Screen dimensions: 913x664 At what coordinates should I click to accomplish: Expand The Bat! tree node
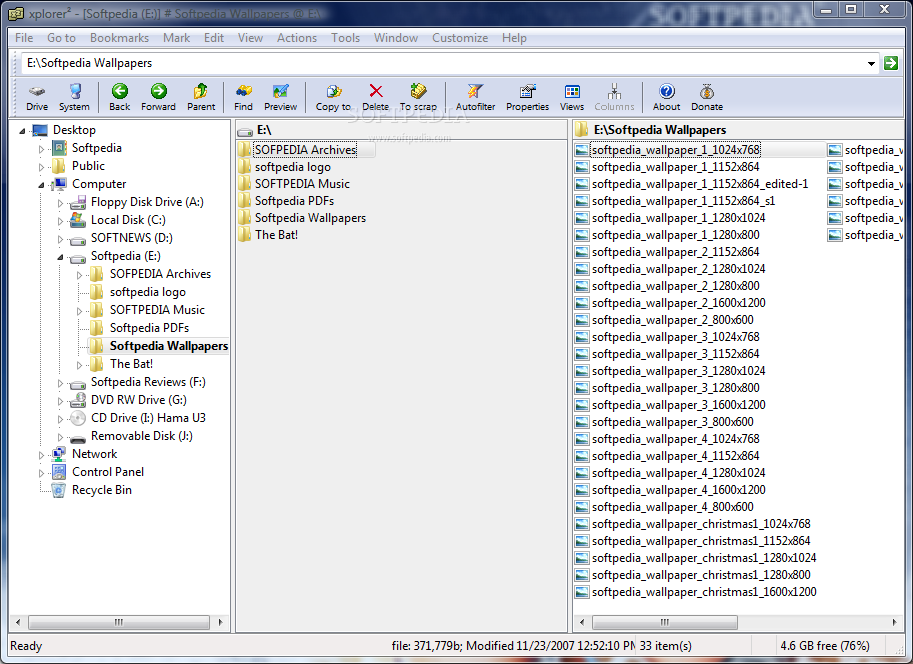[x=80, y=365]
